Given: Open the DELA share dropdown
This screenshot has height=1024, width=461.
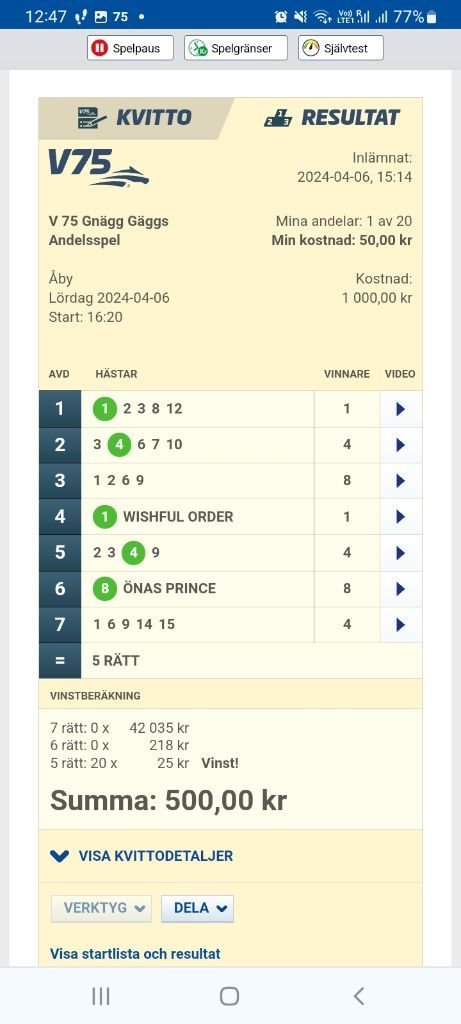Looking at the screenshot, I should click(197, 908).
